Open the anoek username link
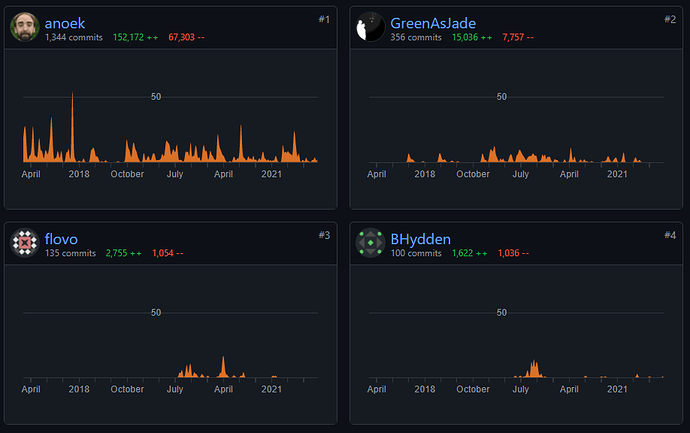Screen dimensions: 690x433 [64, 21]
